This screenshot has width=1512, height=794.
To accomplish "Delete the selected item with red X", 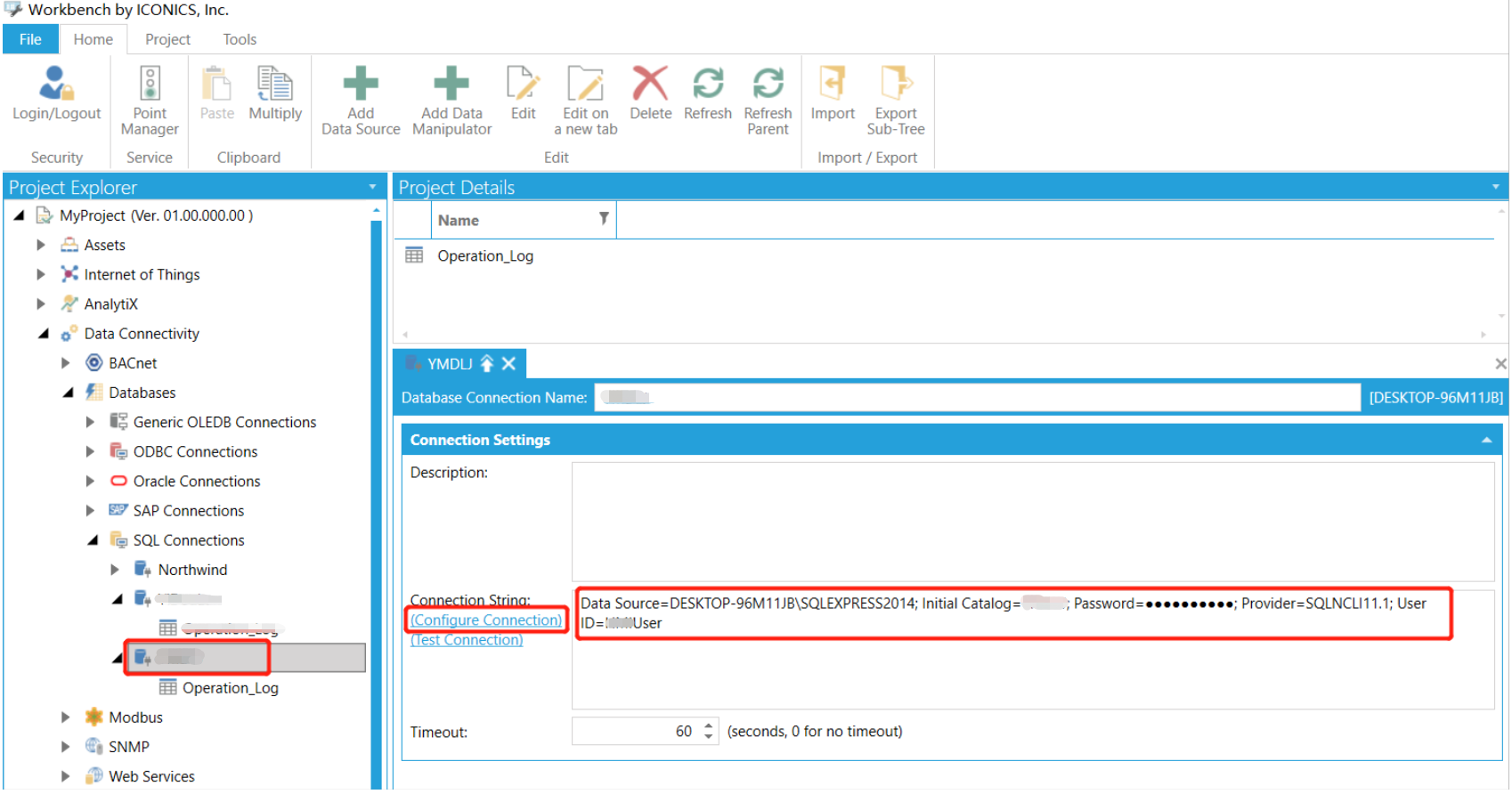I will 650,83.
